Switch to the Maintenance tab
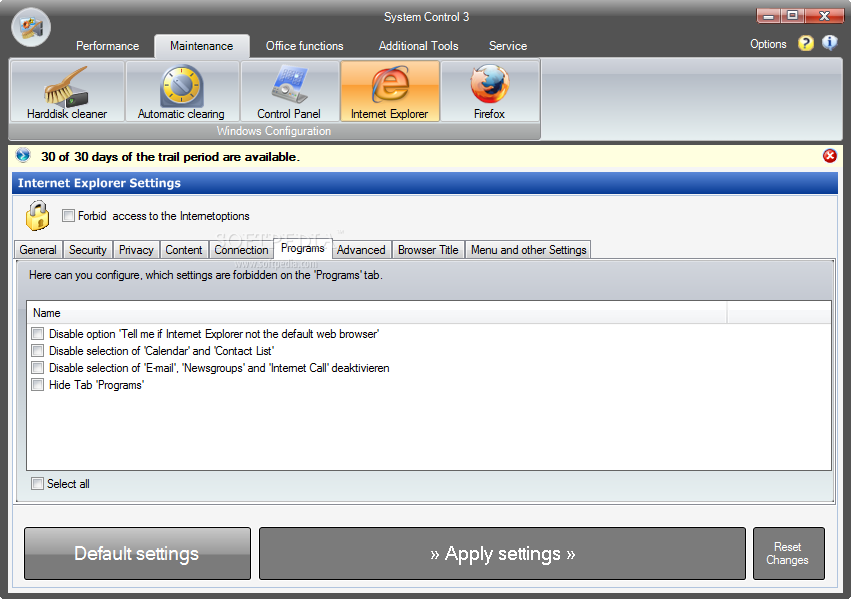Viewport: 851px width, 599px height. coord(201,46)
